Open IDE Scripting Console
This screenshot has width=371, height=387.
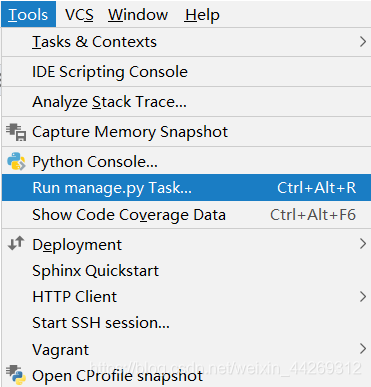(186, 72)
